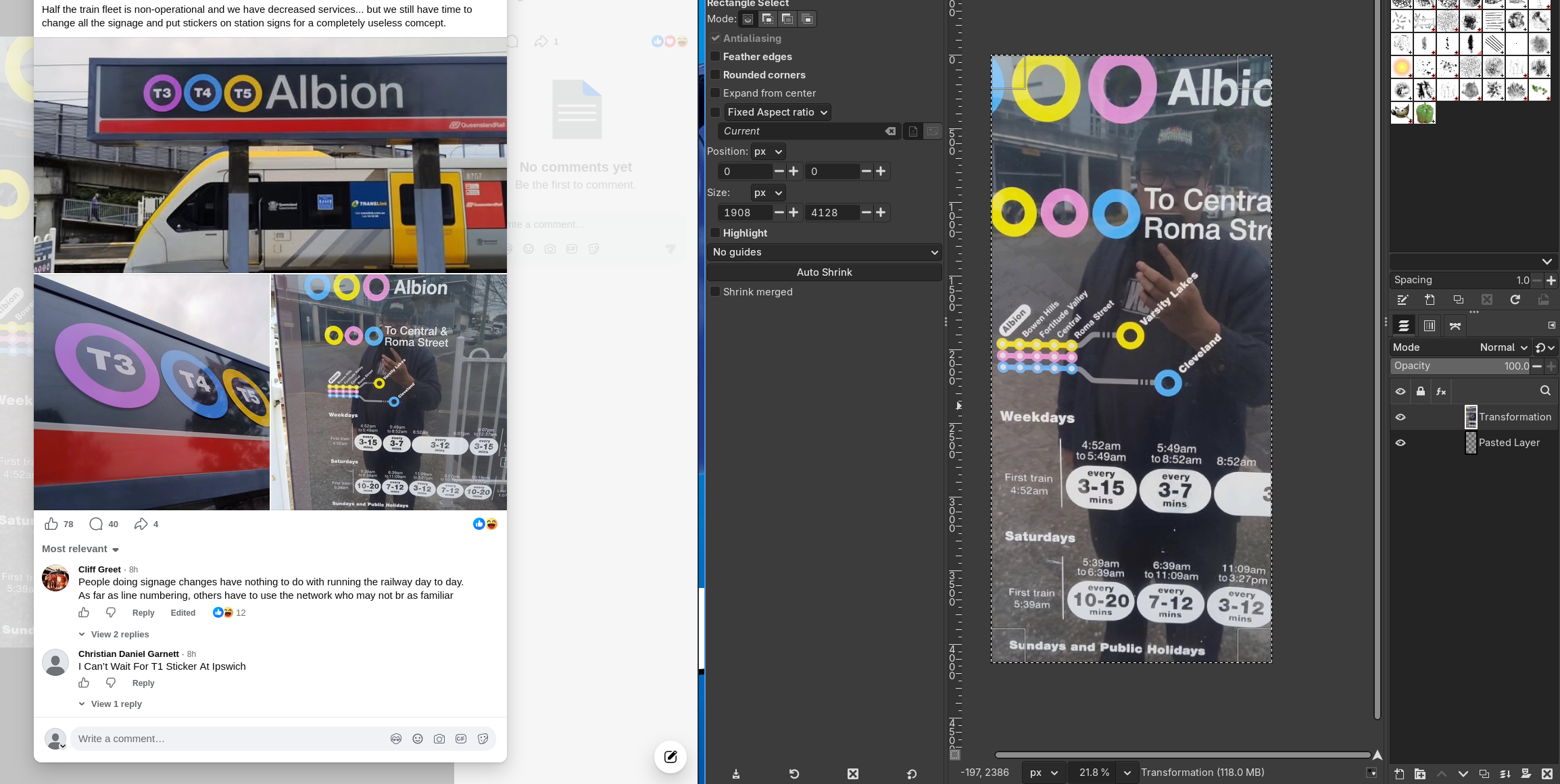Image resolution: width=1560 pixels, height=784 pixels.
Task: Click the Facebook floating compose message icon
Action: tap(670, 757)
